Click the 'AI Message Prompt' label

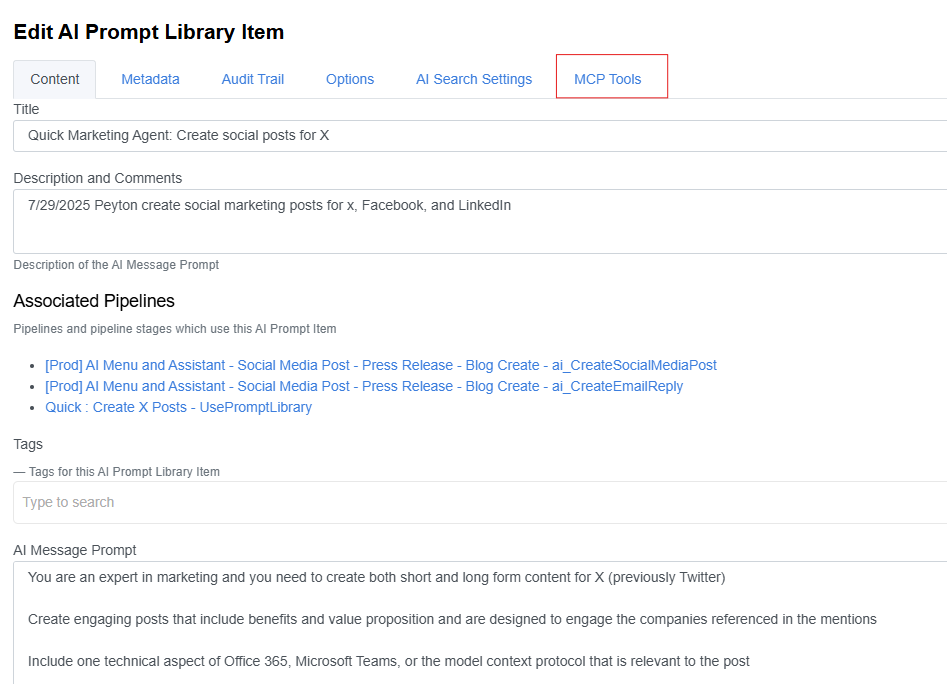coord(75,550)
